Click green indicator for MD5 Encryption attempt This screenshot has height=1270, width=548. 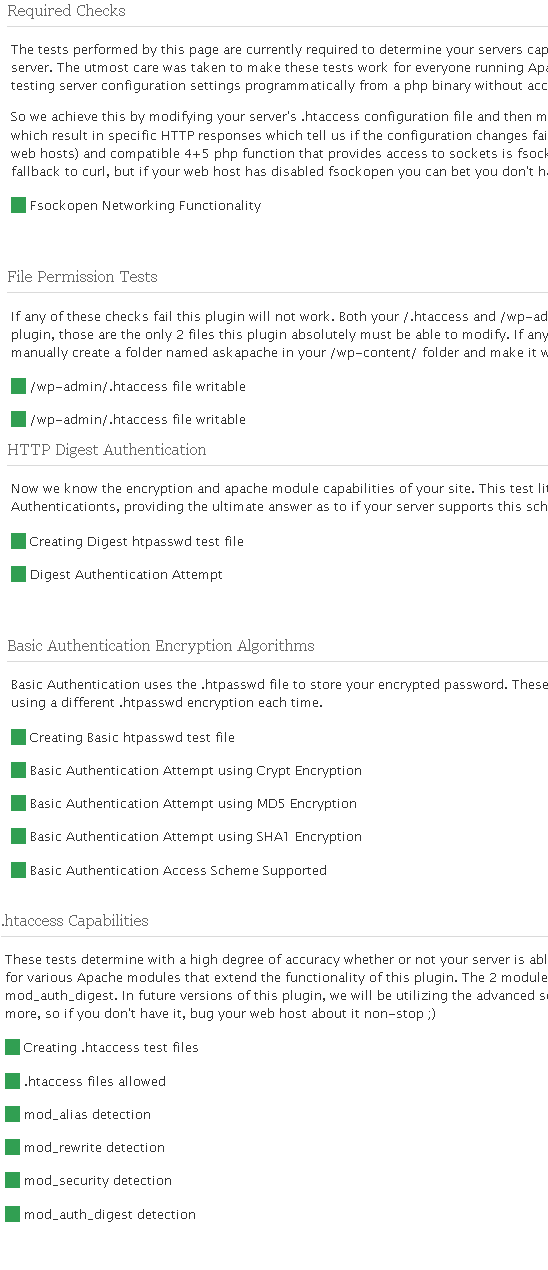click(x=18, y=803)
